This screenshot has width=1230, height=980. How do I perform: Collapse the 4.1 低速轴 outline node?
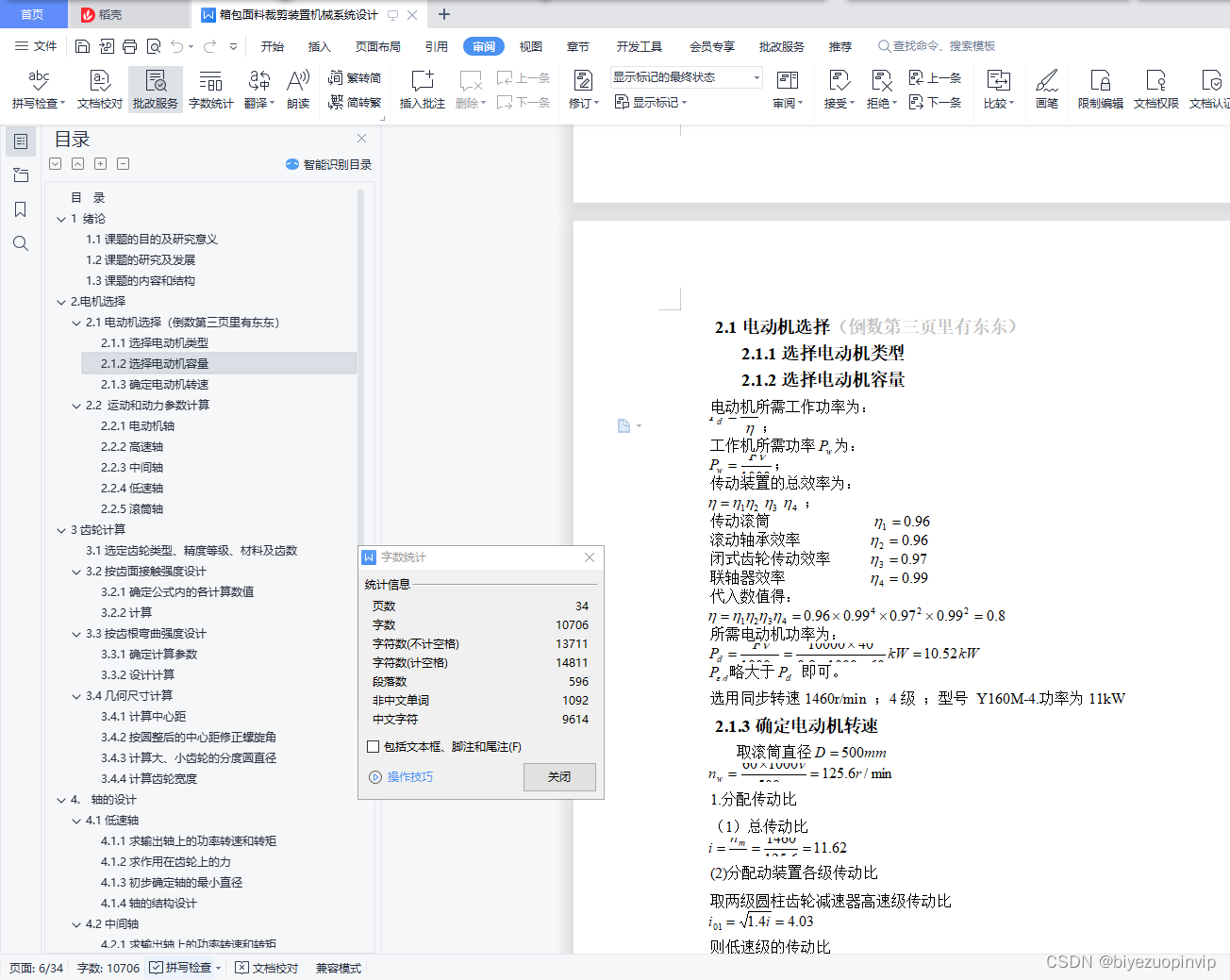tap(76, 821)
